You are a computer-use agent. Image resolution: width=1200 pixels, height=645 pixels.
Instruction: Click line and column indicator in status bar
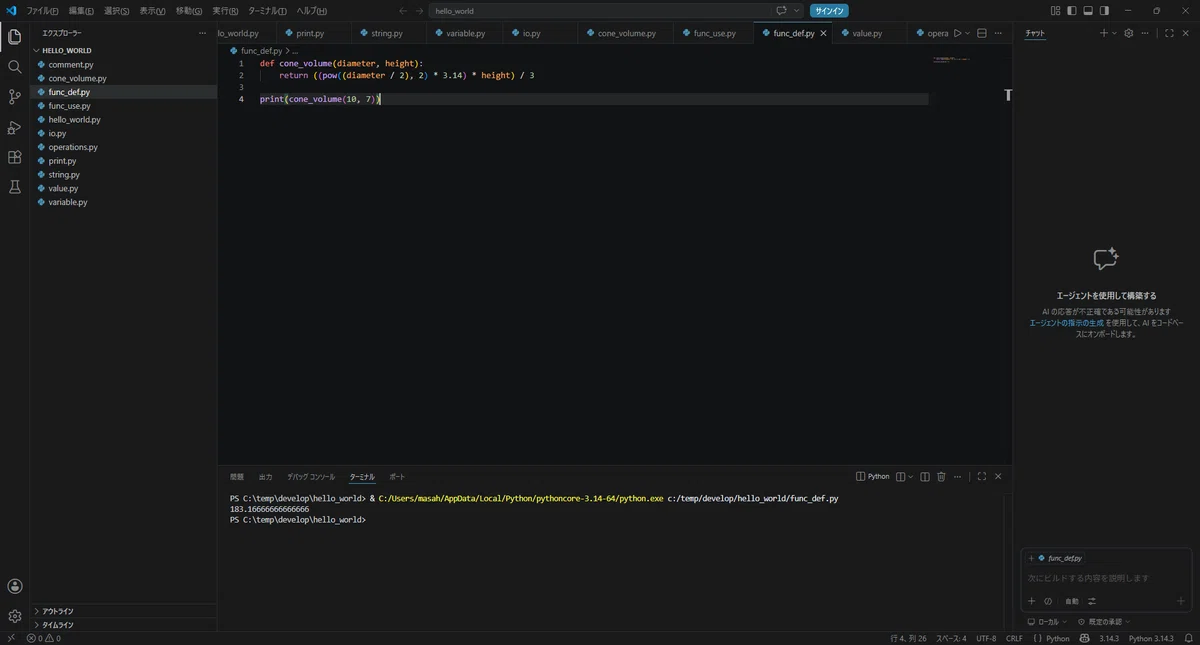[x=908, y=638]
